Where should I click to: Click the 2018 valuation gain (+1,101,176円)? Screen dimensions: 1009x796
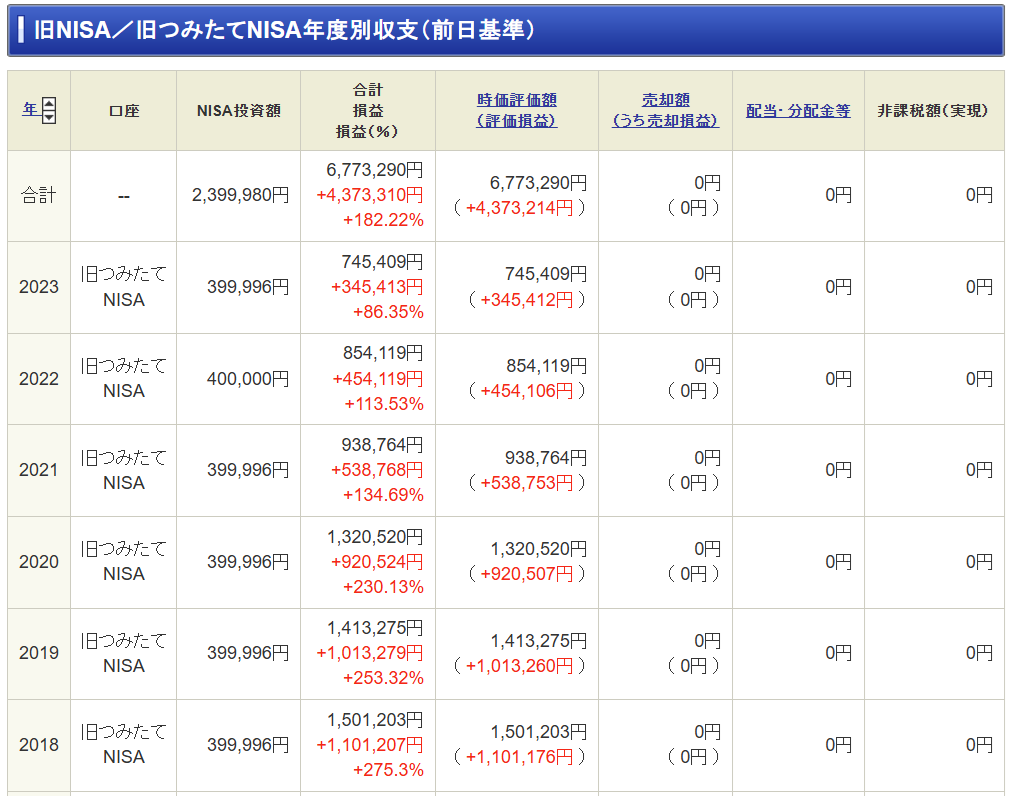click(x=519, y=757)
